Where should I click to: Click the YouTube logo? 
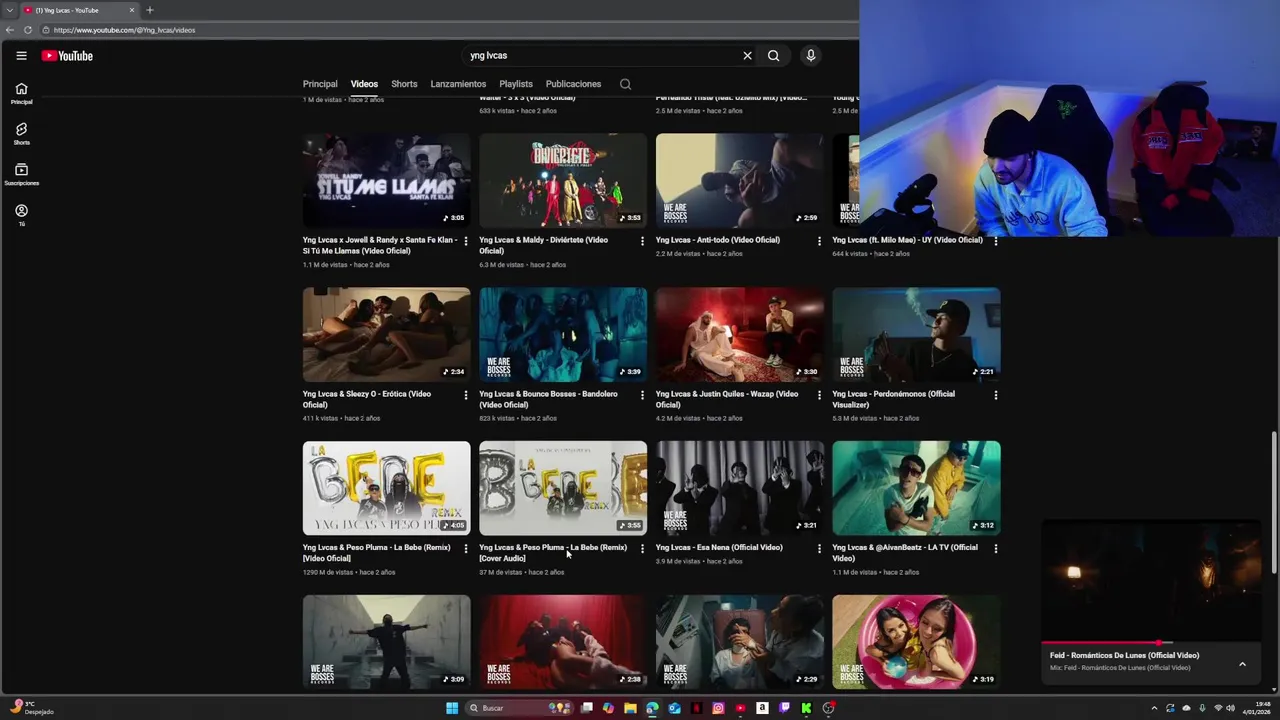67,56
